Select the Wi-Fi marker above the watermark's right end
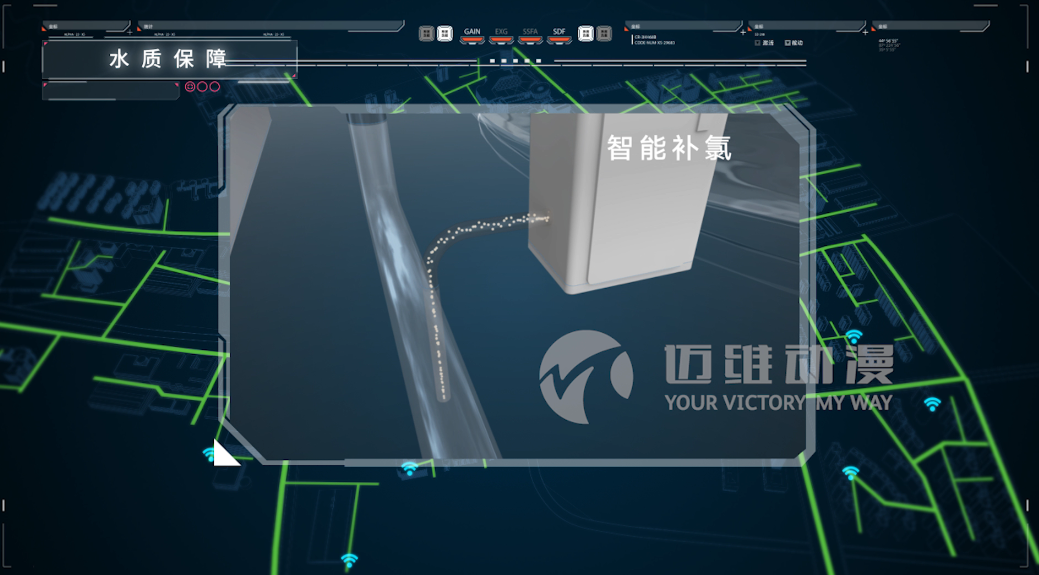This screenshot has width=1039, height=575. tap(853, 337)
